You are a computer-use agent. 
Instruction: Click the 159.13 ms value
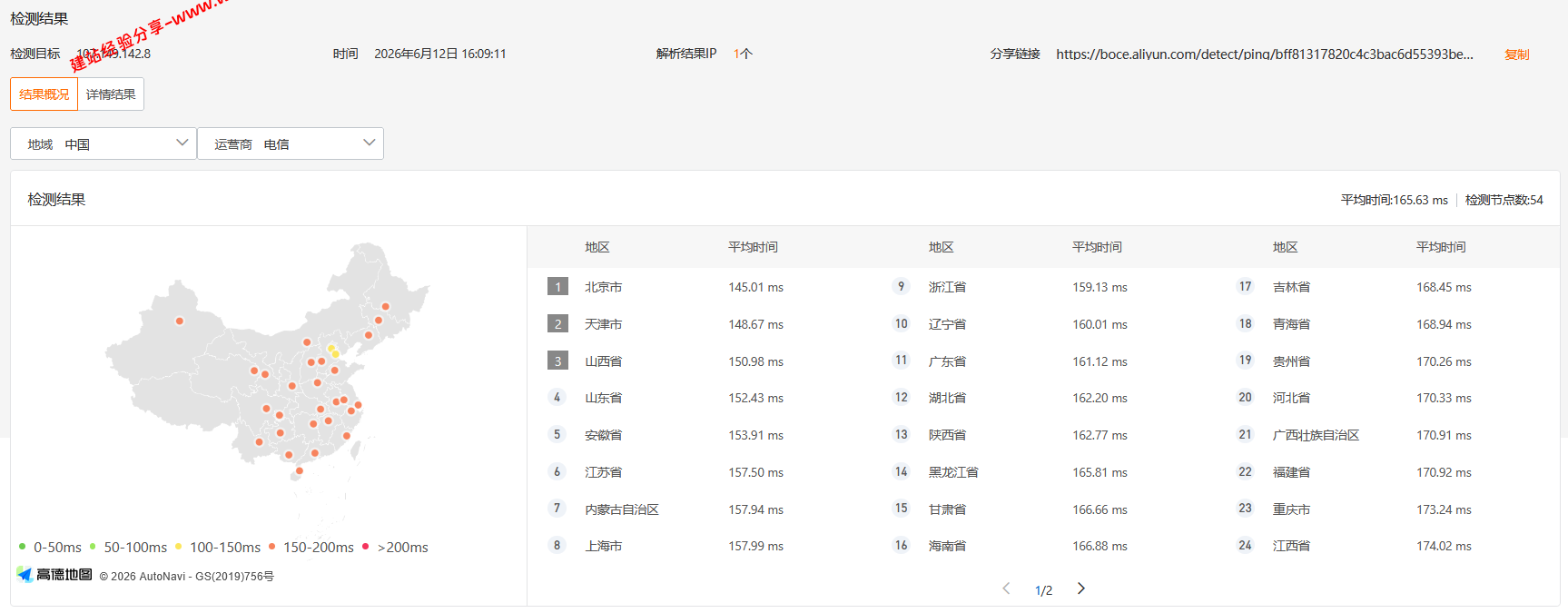click(1100, 287)
